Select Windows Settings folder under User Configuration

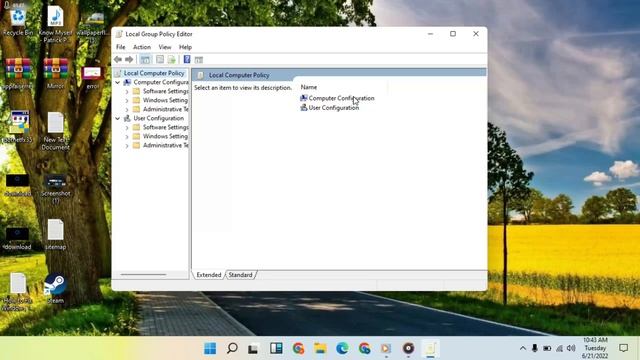165,136
